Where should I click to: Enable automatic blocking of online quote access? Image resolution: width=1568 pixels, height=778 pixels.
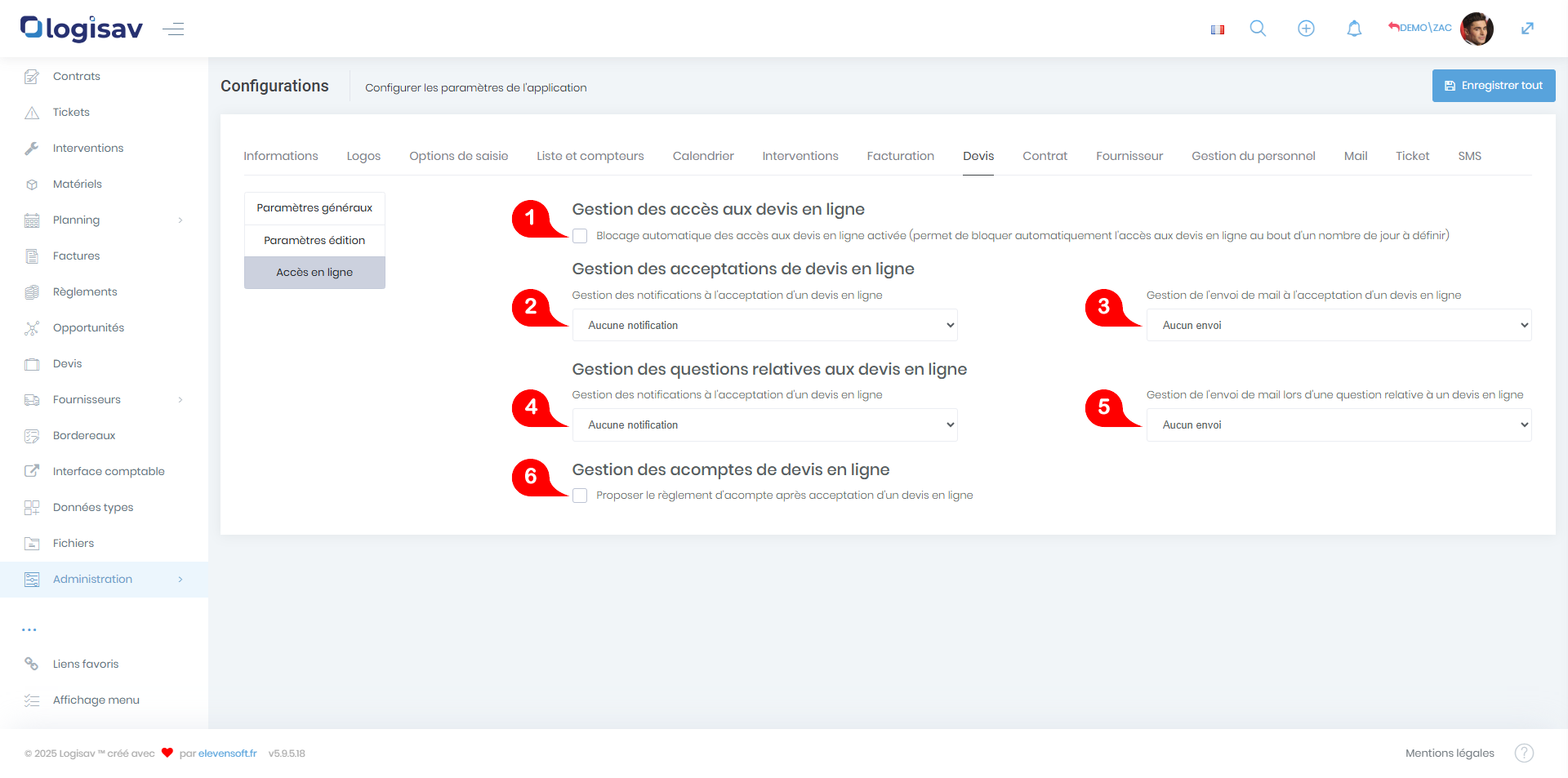pos(580,236)
